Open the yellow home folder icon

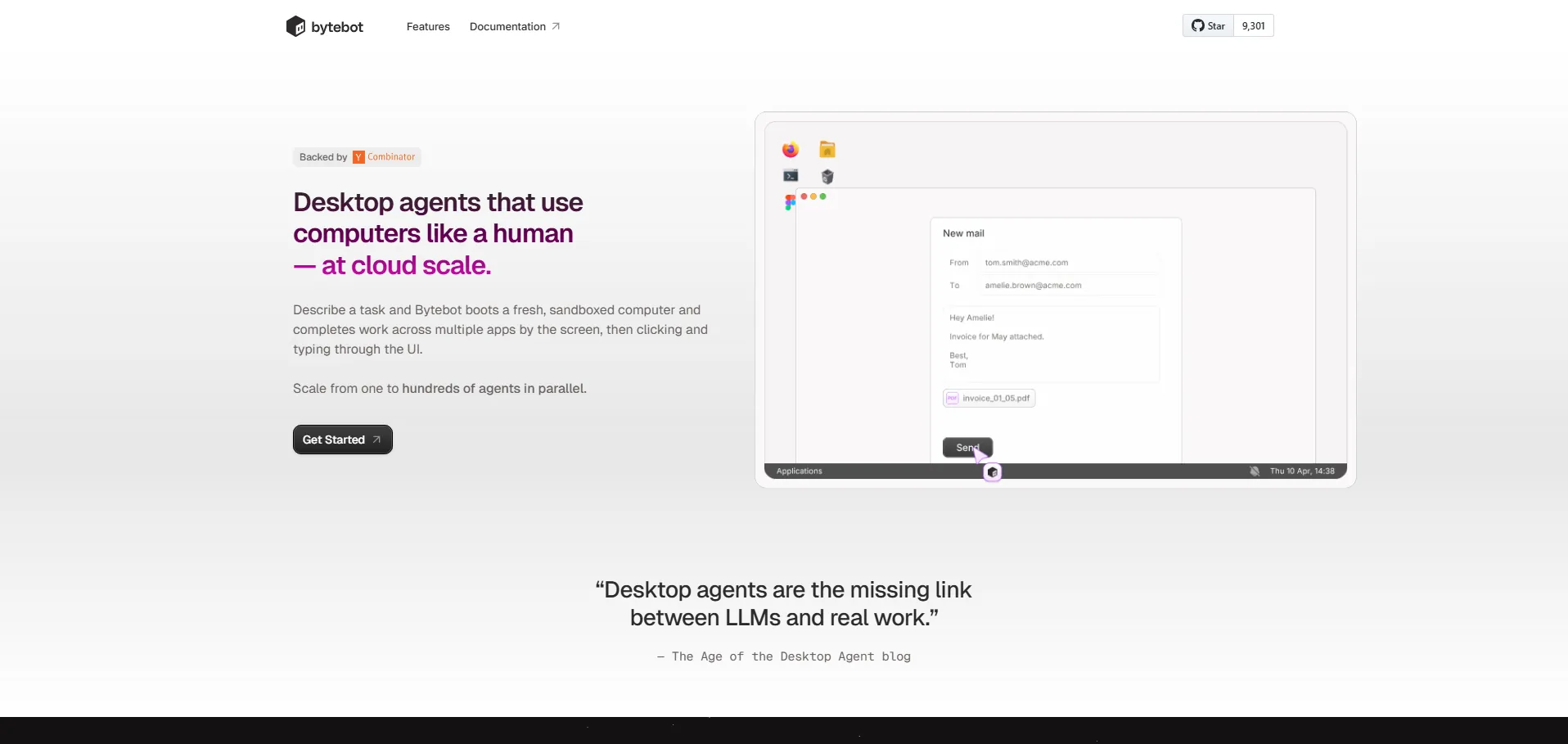(x=827, y=150)
